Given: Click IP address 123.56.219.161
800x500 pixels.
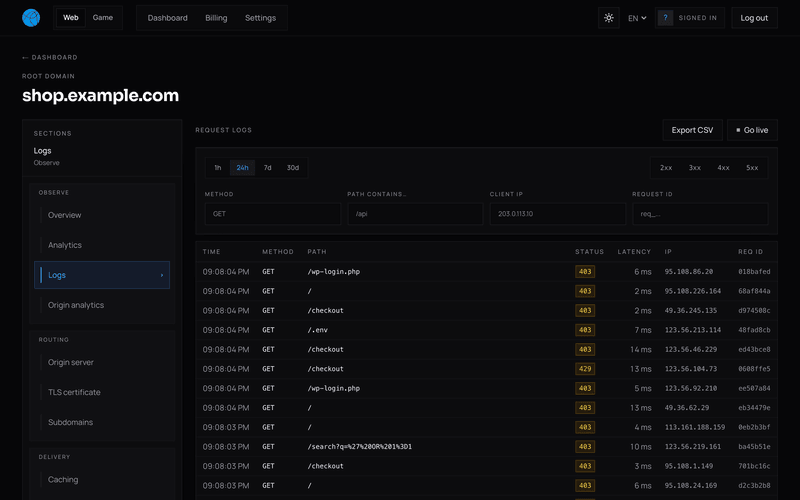Looking at the screenshot, I should pyautogui.click(x=693, y=446).
